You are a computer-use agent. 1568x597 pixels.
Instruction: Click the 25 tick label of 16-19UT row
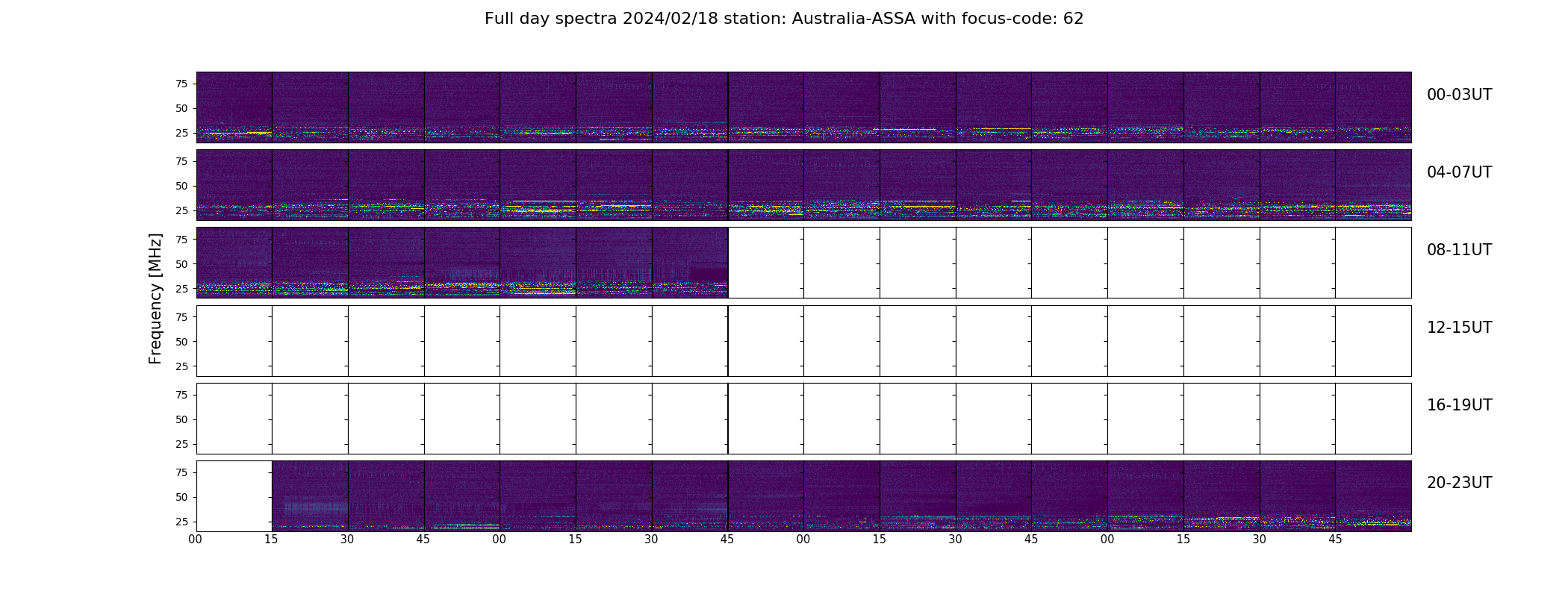[181, 443]
